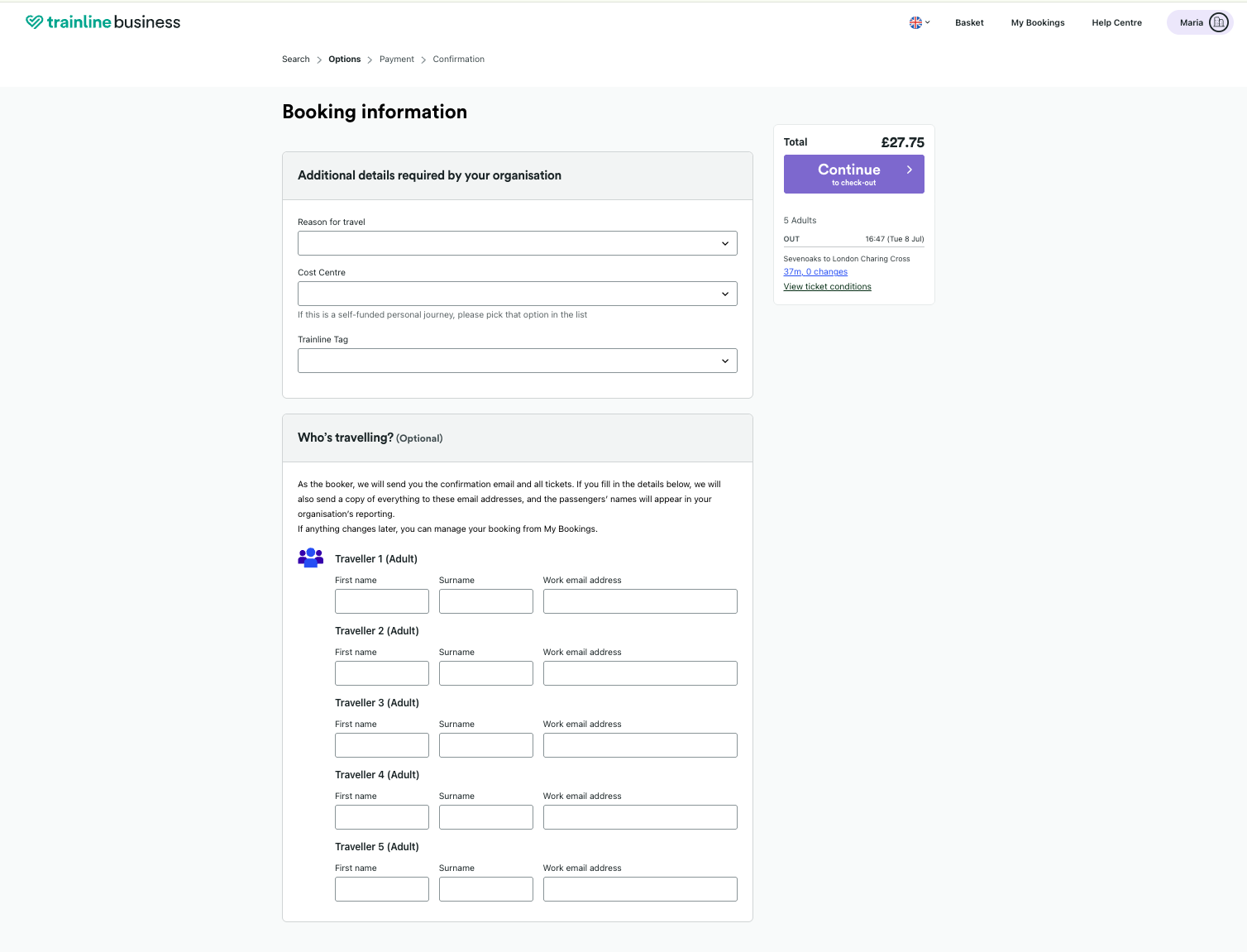Click the 'Traveller 5 (Adult)' label
The width and height of the screenshot is (1247, 952).
coord(377,847)
